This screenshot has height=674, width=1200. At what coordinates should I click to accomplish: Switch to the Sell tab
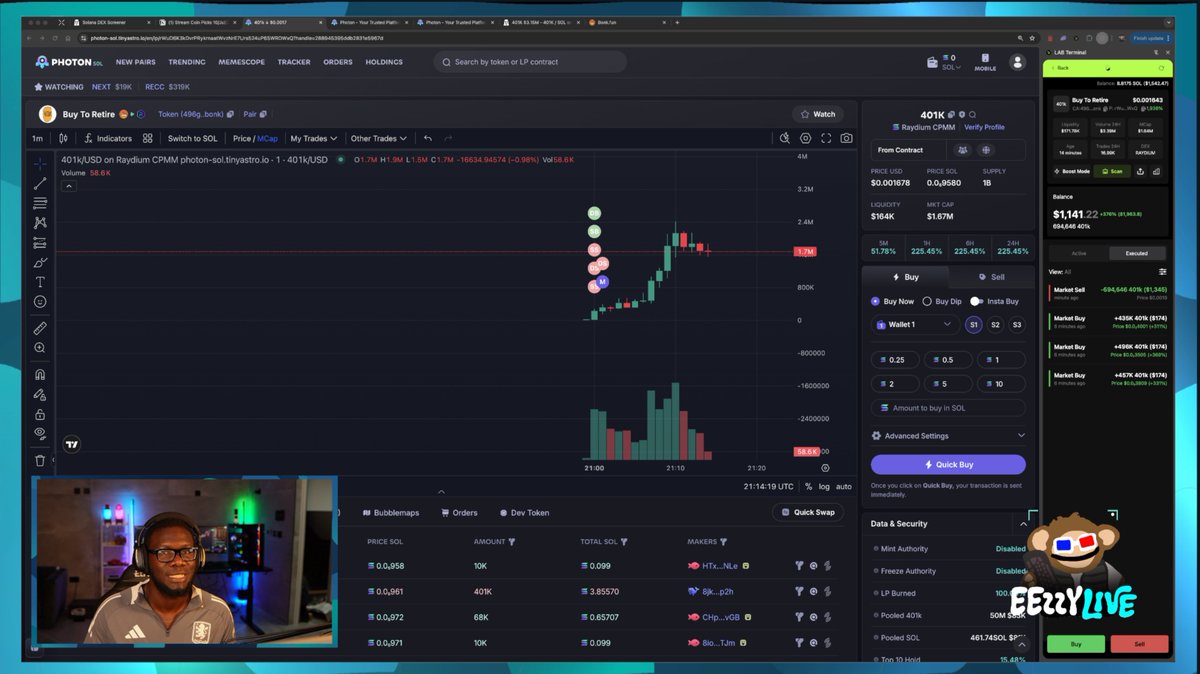992,277
